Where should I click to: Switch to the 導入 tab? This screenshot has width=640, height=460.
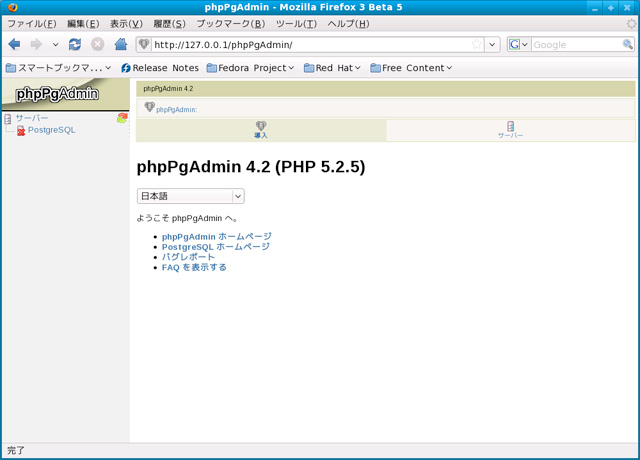261,130
